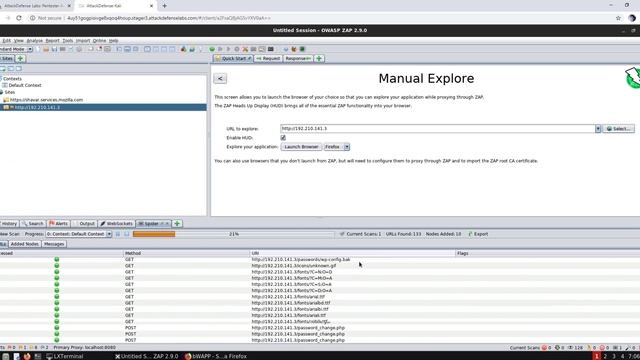This screenshot has height=360, width=640.
Task: Open the Analyse menu
Action: [35, 41]
